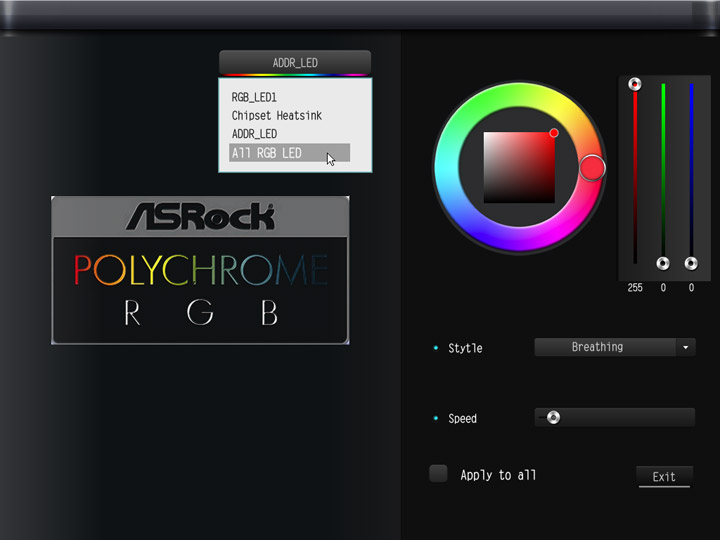Click on the Speed slider track
Screen dimensions: 720x540
tap(615, 417)
